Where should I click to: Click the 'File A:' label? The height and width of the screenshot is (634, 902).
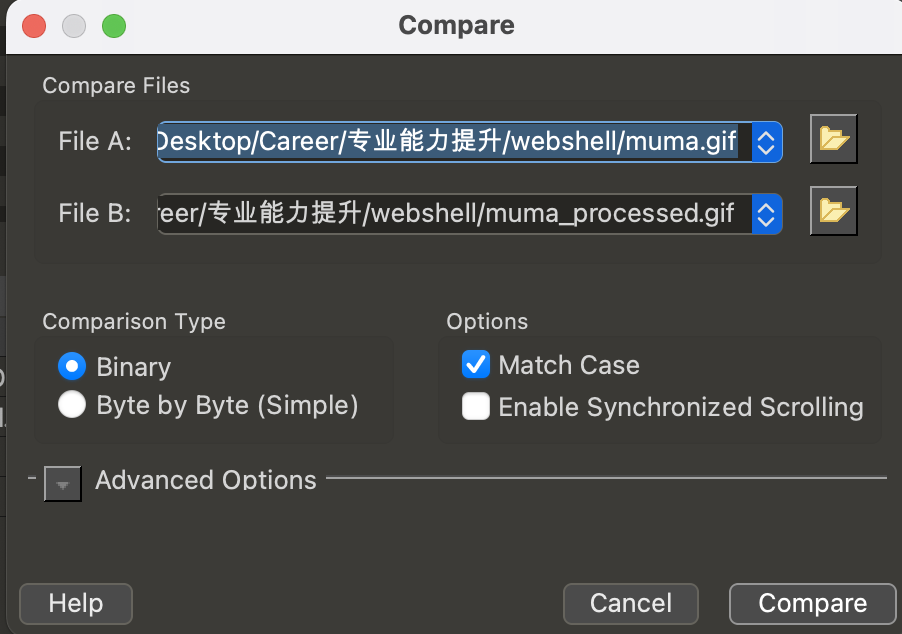pyautogui.click(x=95, y=142)
